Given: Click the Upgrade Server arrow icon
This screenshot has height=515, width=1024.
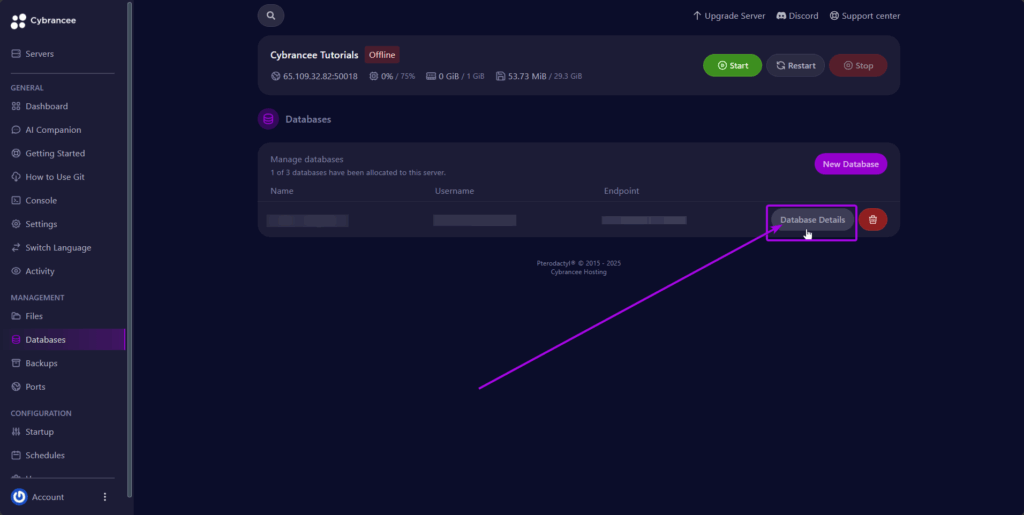Looking at the screenshot, I should (x=697, y=16).
